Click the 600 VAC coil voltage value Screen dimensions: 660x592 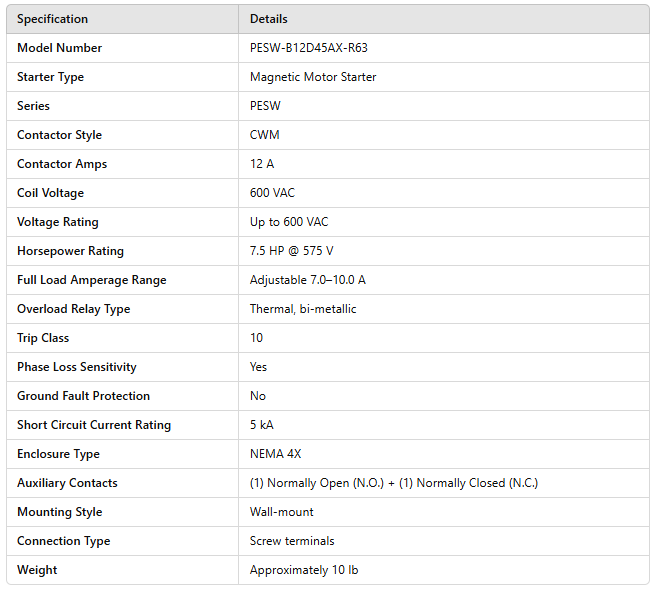272,193
